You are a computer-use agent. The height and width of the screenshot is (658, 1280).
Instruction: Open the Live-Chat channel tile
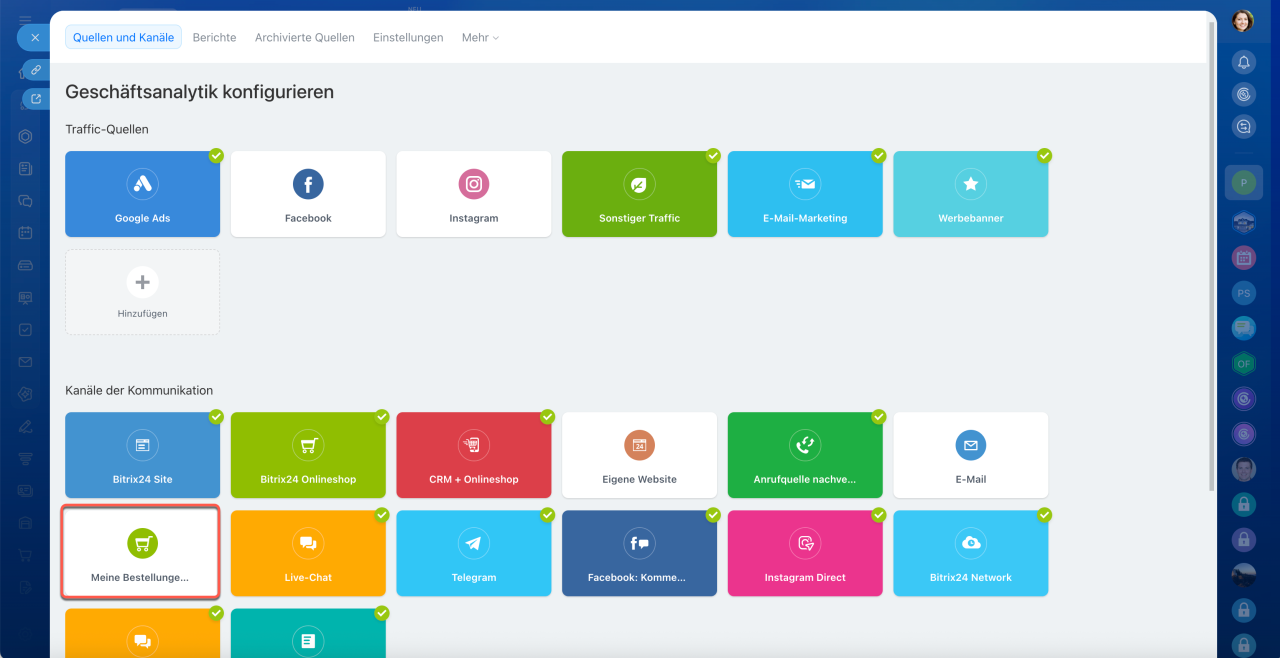tap(308, 553)
